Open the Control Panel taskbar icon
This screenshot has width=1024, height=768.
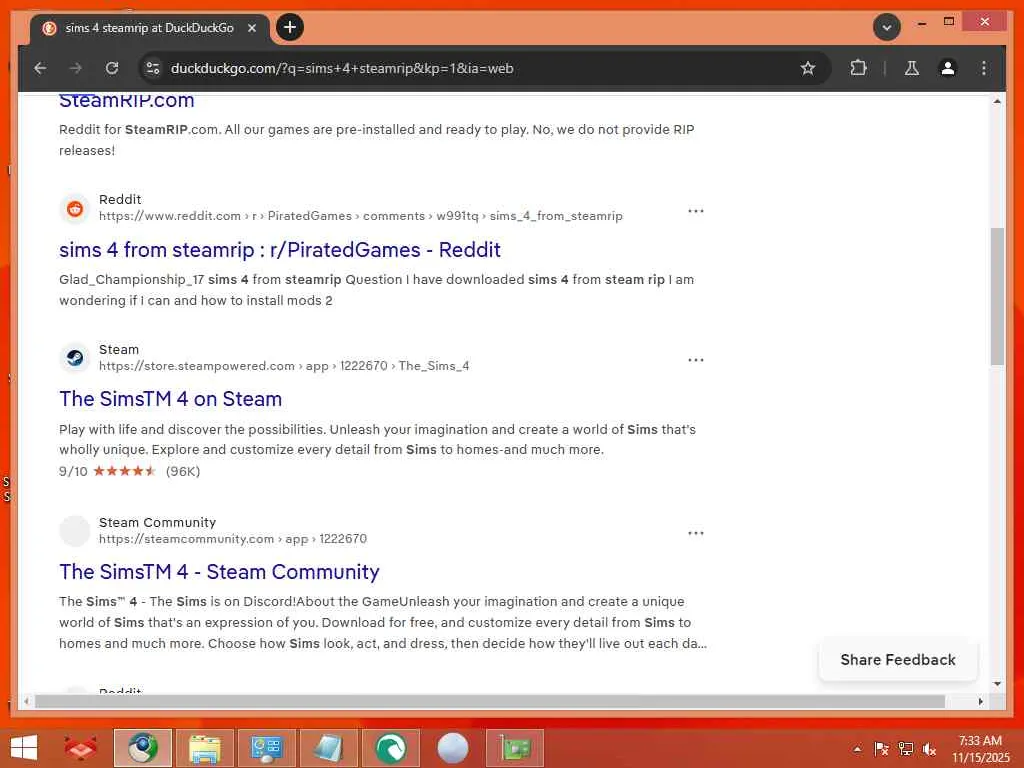[x=267, y=748]
